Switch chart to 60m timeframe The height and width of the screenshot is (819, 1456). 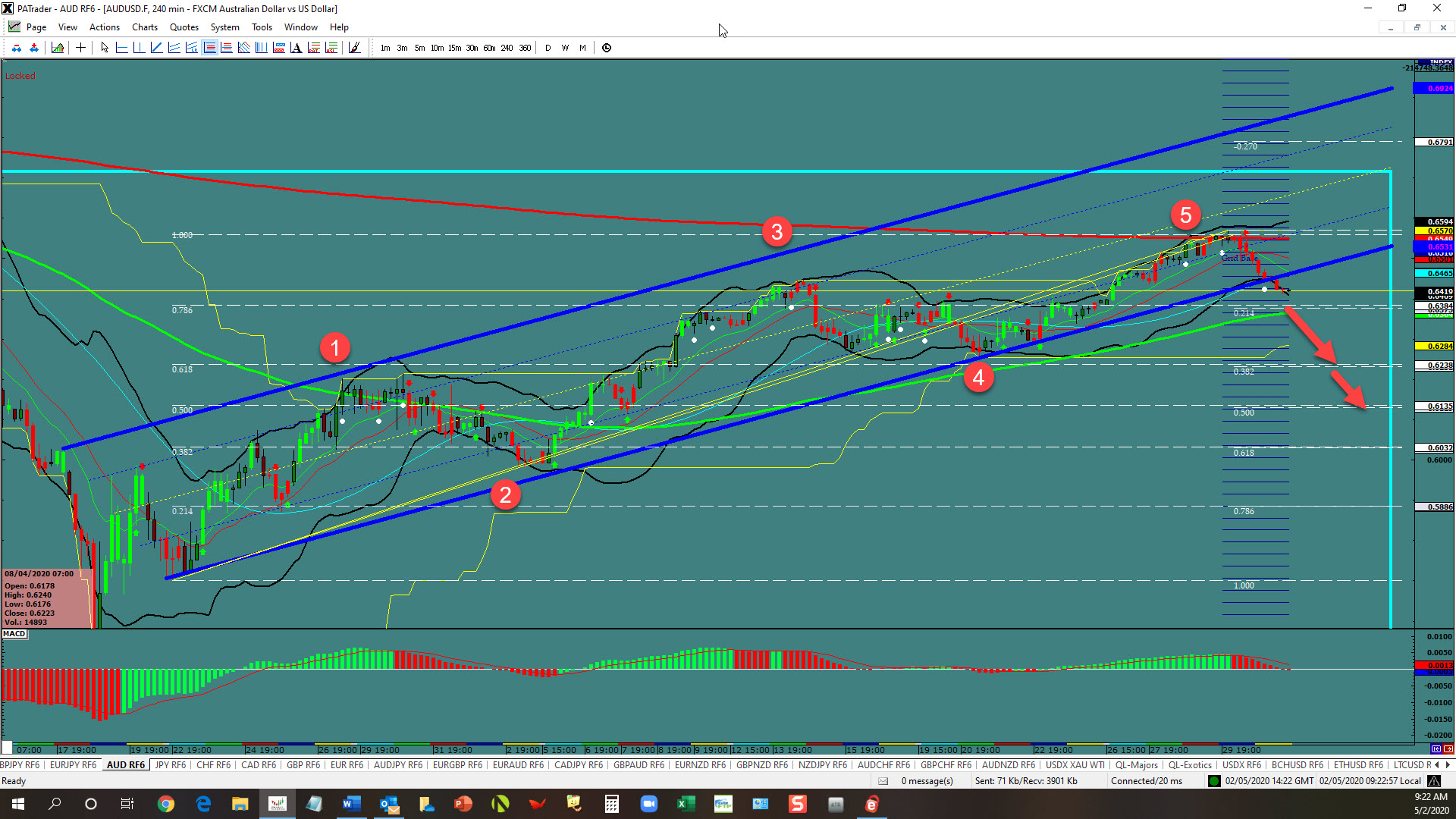[x=489, y=48]
